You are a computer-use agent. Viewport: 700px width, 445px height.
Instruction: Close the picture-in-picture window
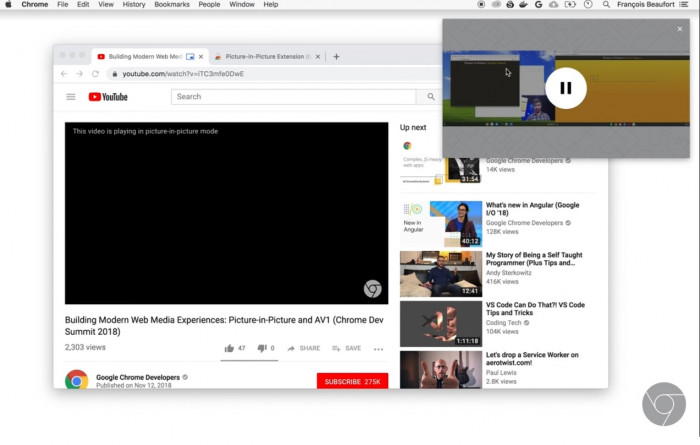click(x=679, y=29)
